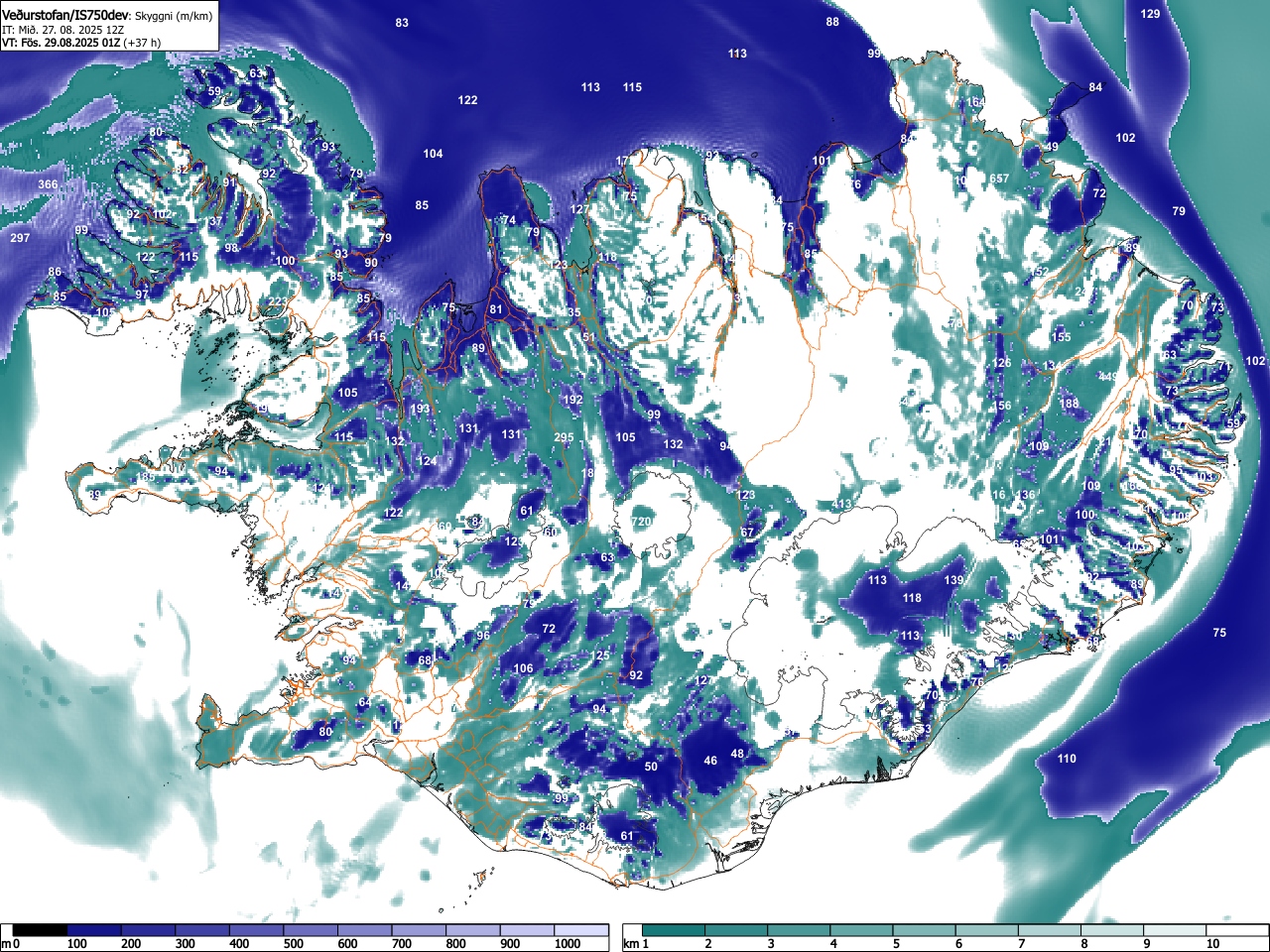
Task: Click the visibility value 48 in the south
Action: coord(737,754)
